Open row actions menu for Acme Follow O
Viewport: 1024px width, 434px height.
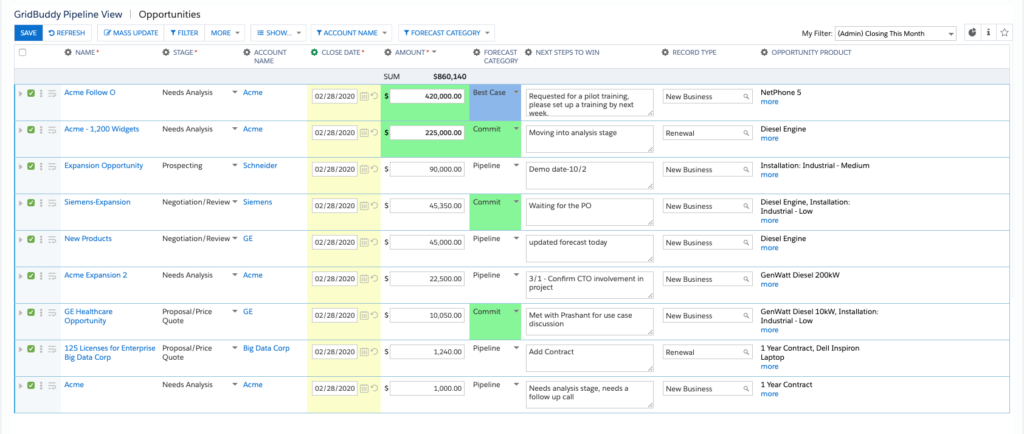coord(41,93)
